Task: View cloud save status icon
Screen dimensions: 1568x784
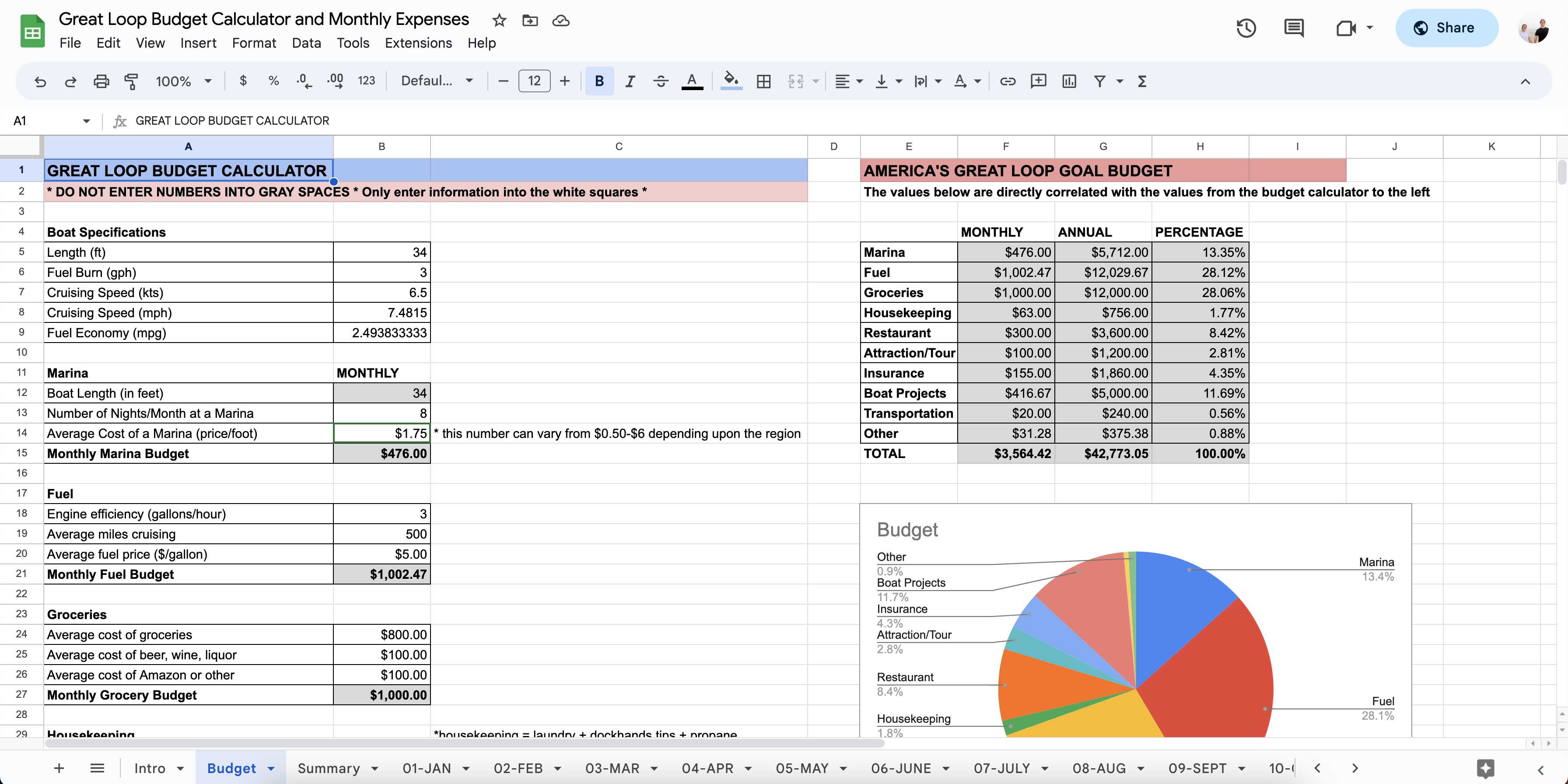Action: click(x=560, y=21)
